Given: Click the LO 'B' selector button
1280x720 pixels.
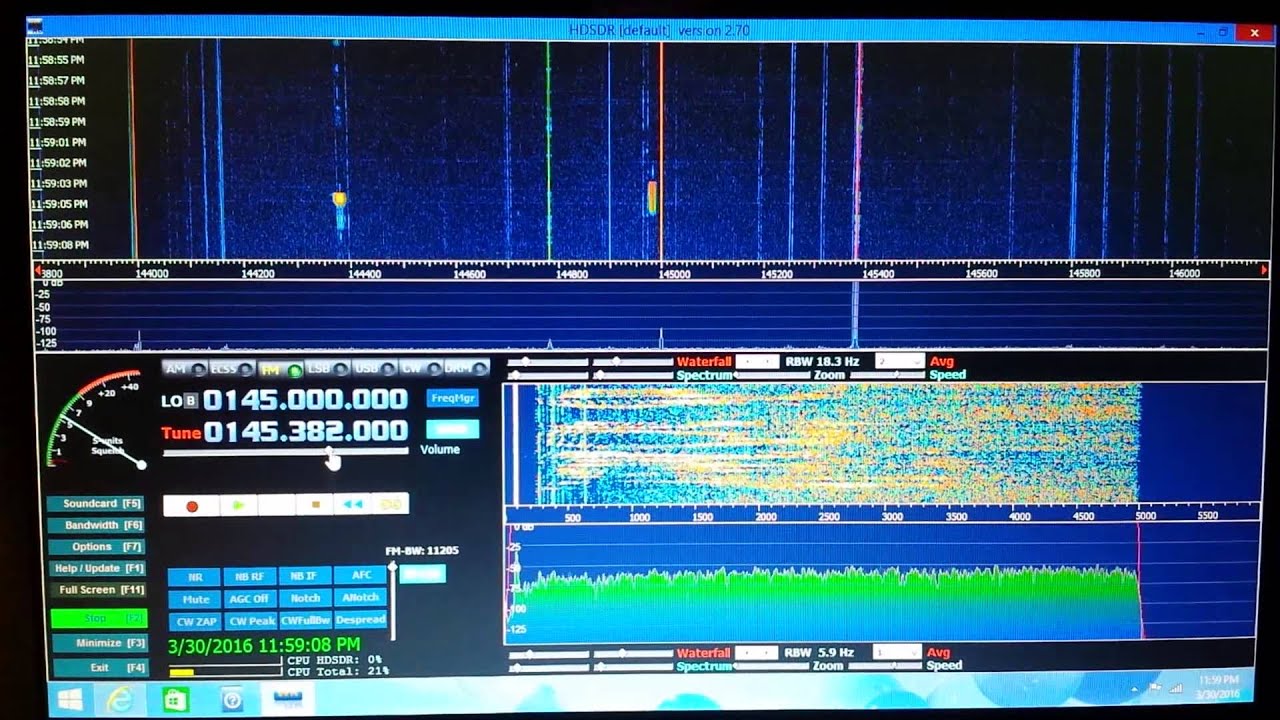Looking at the screenshot, I should pyautogui.click(x=192, y=401).
